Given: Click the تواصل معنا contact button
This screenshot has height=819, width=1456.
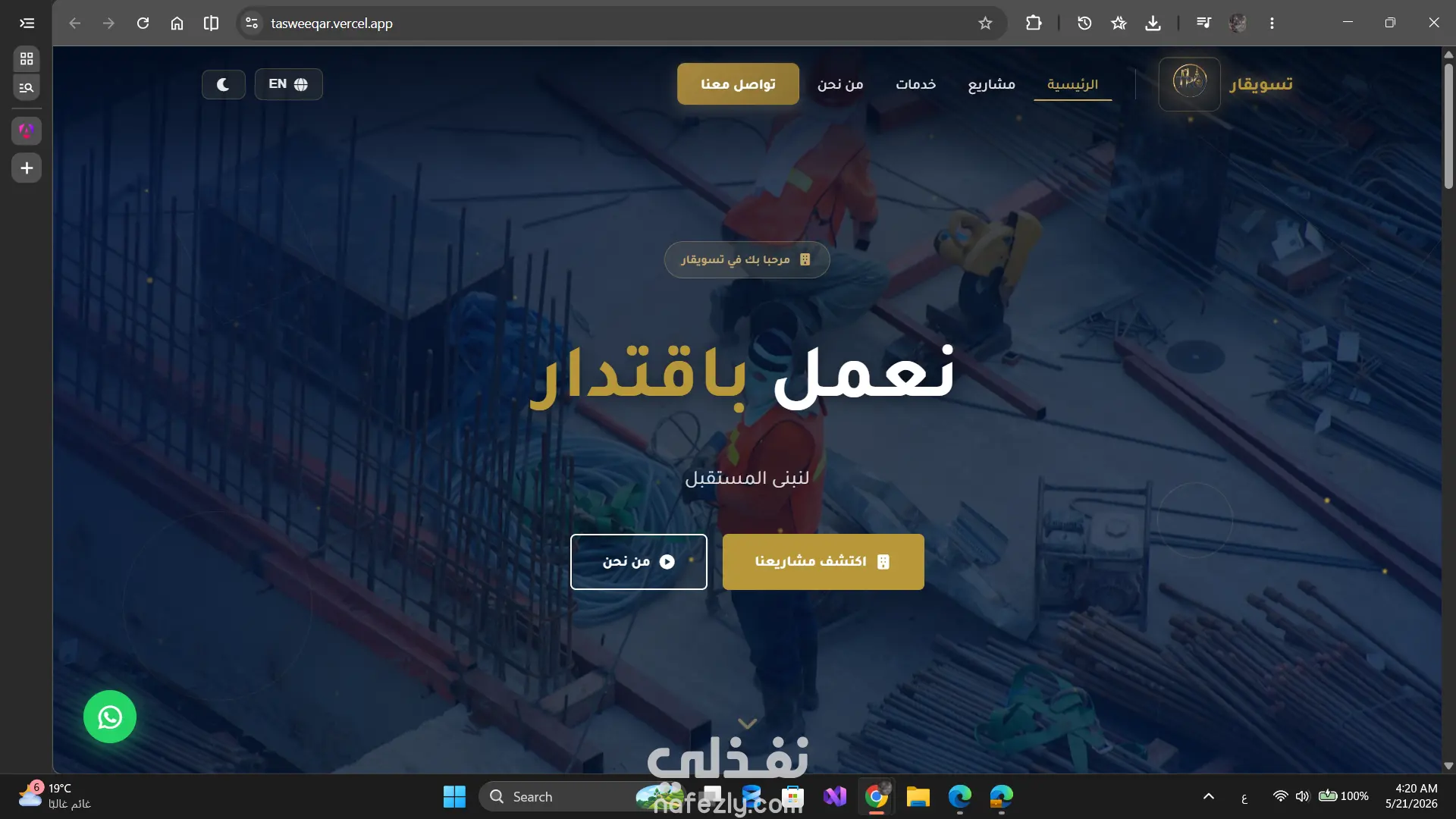Looking at the screenshot, I should point(738,83).
